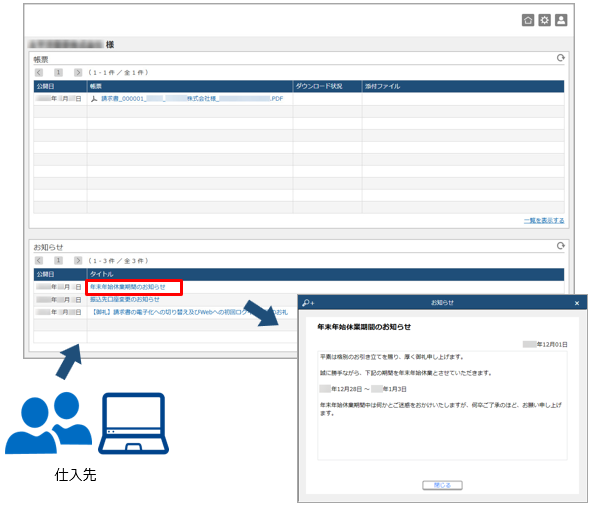Go to next page in 帳票 list
The width and height of the screenshot is (591, 508).
[x=78, y=72]
